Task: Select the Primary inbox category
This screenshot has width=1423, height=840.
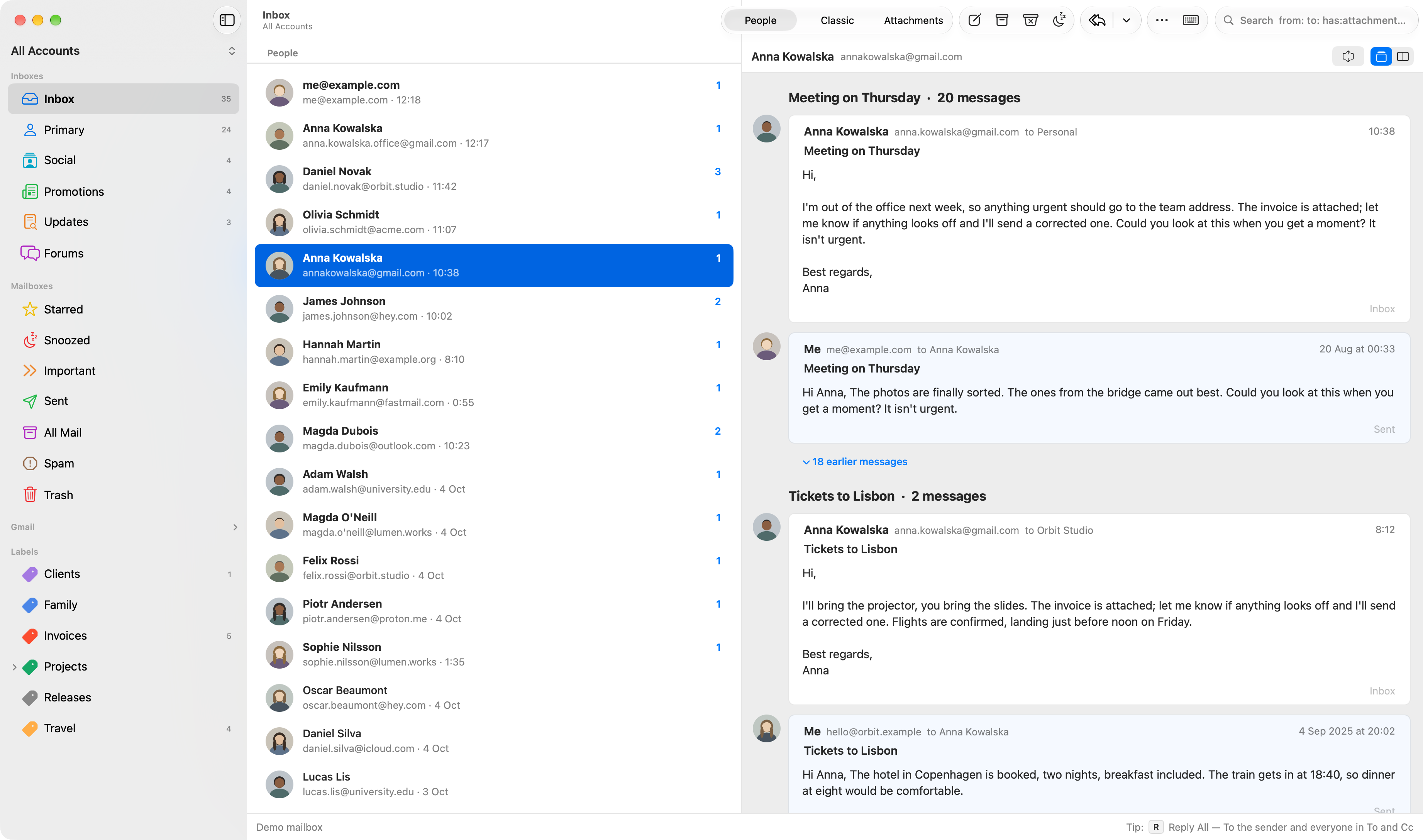Action: 124,130
